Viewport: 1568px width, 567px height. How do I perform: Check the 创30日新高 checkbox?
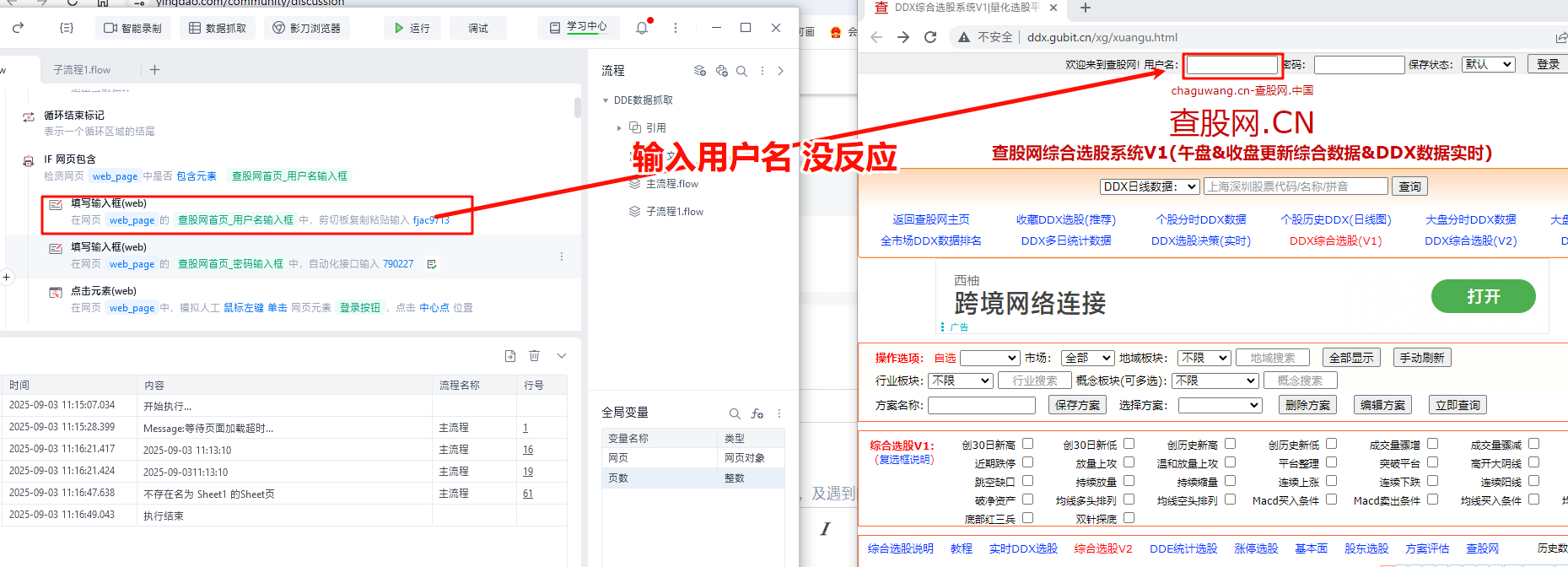coord(1027,443)
